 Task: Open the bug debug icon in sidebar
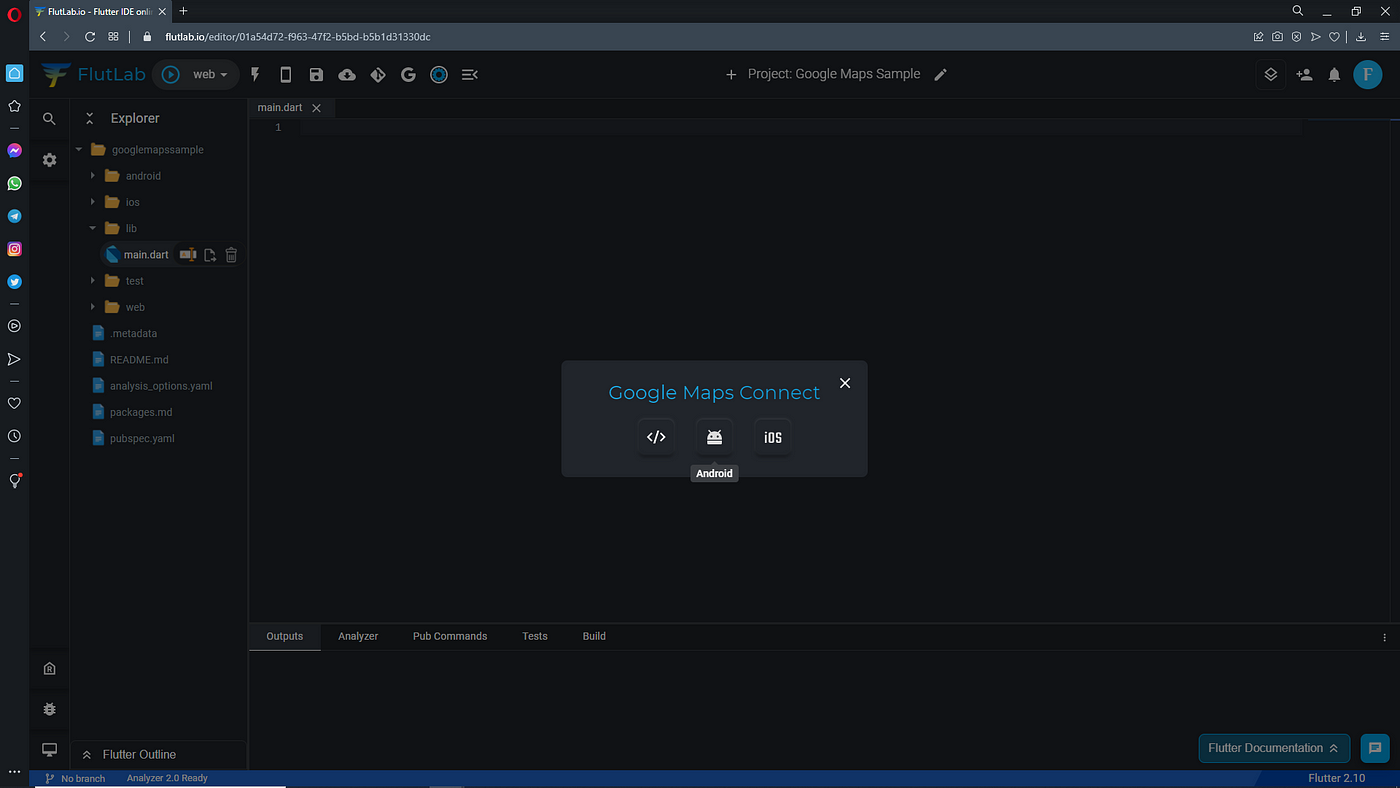49,709
